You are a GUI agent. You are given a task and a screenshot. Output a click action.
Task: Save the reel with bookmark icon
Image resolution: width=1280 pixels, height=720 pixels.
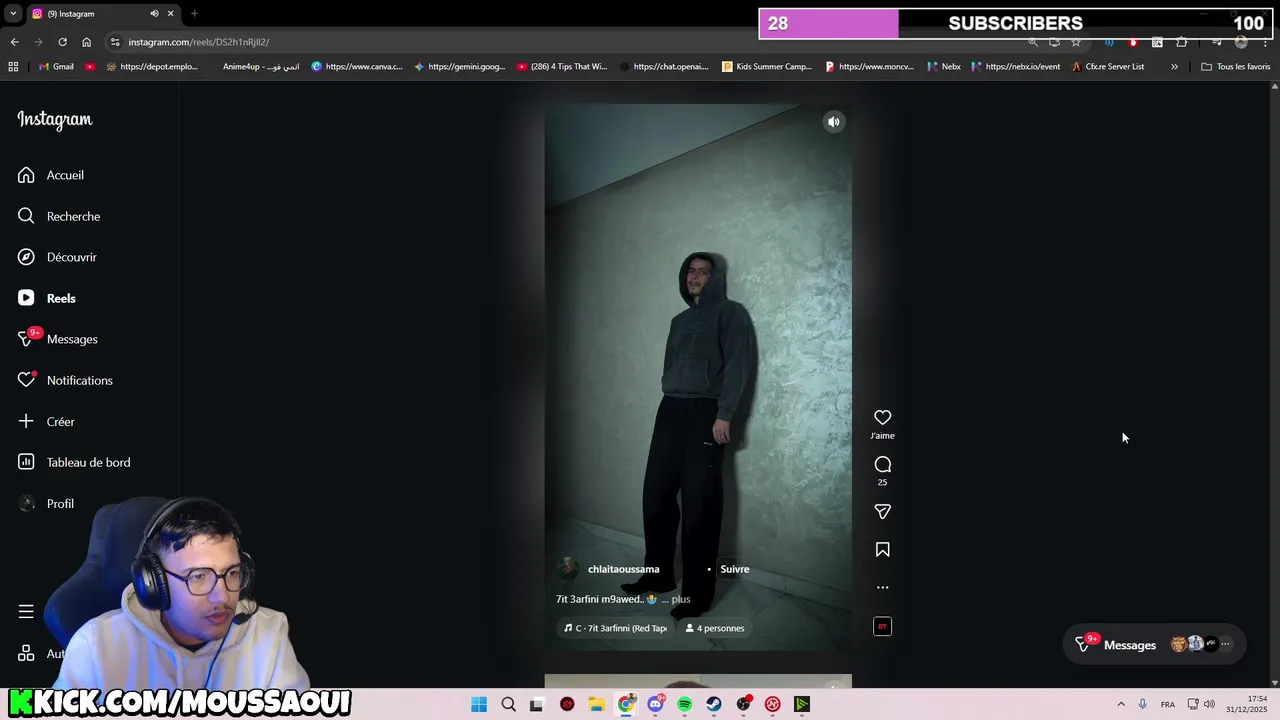tap(882, 549)
